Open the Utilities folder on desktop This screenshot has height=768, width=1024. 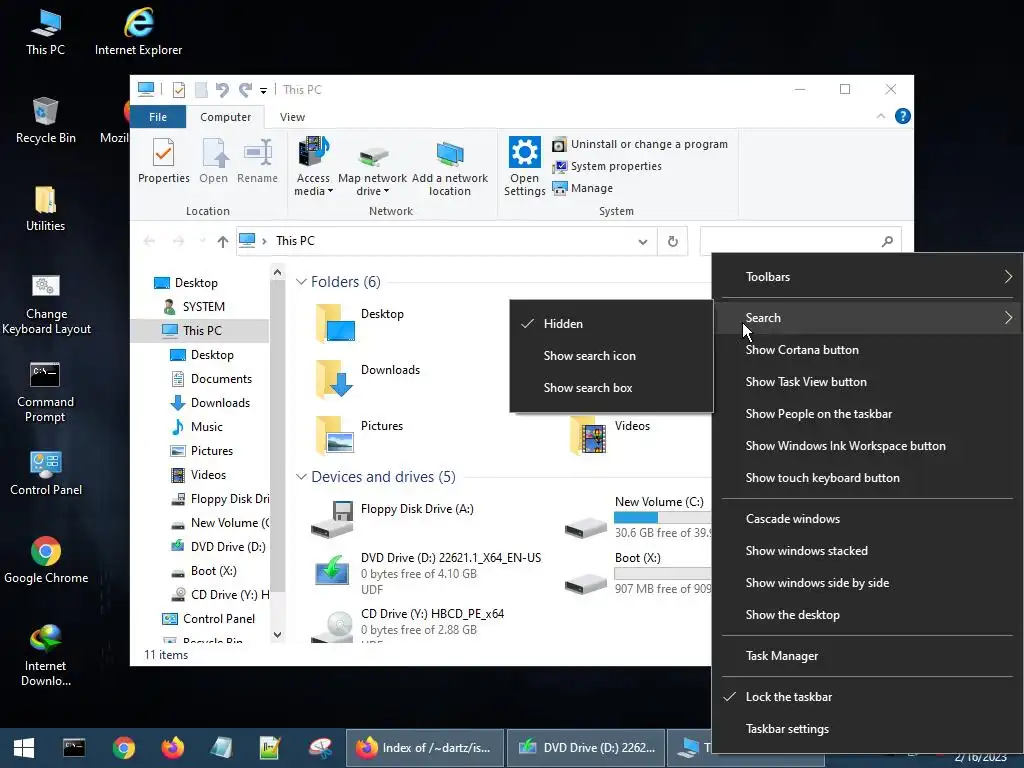pyautogui.click(x=46, y=209)
